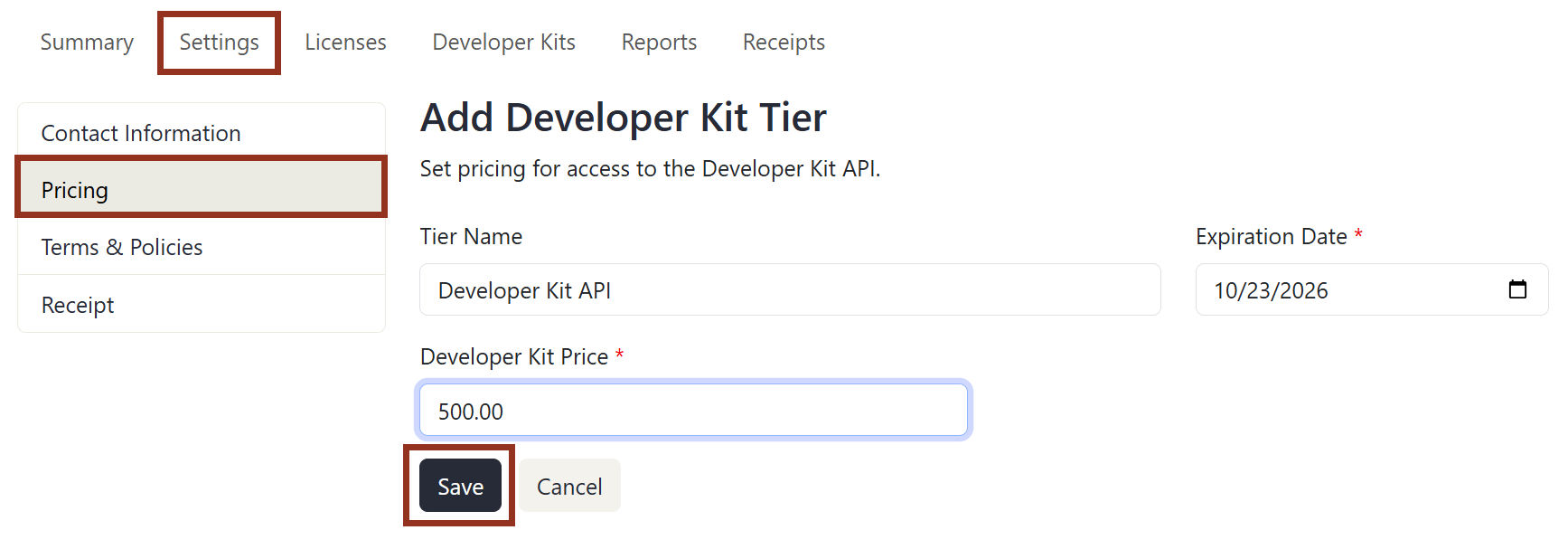Focus the Developer Kit Price field

tap(693, 410)
